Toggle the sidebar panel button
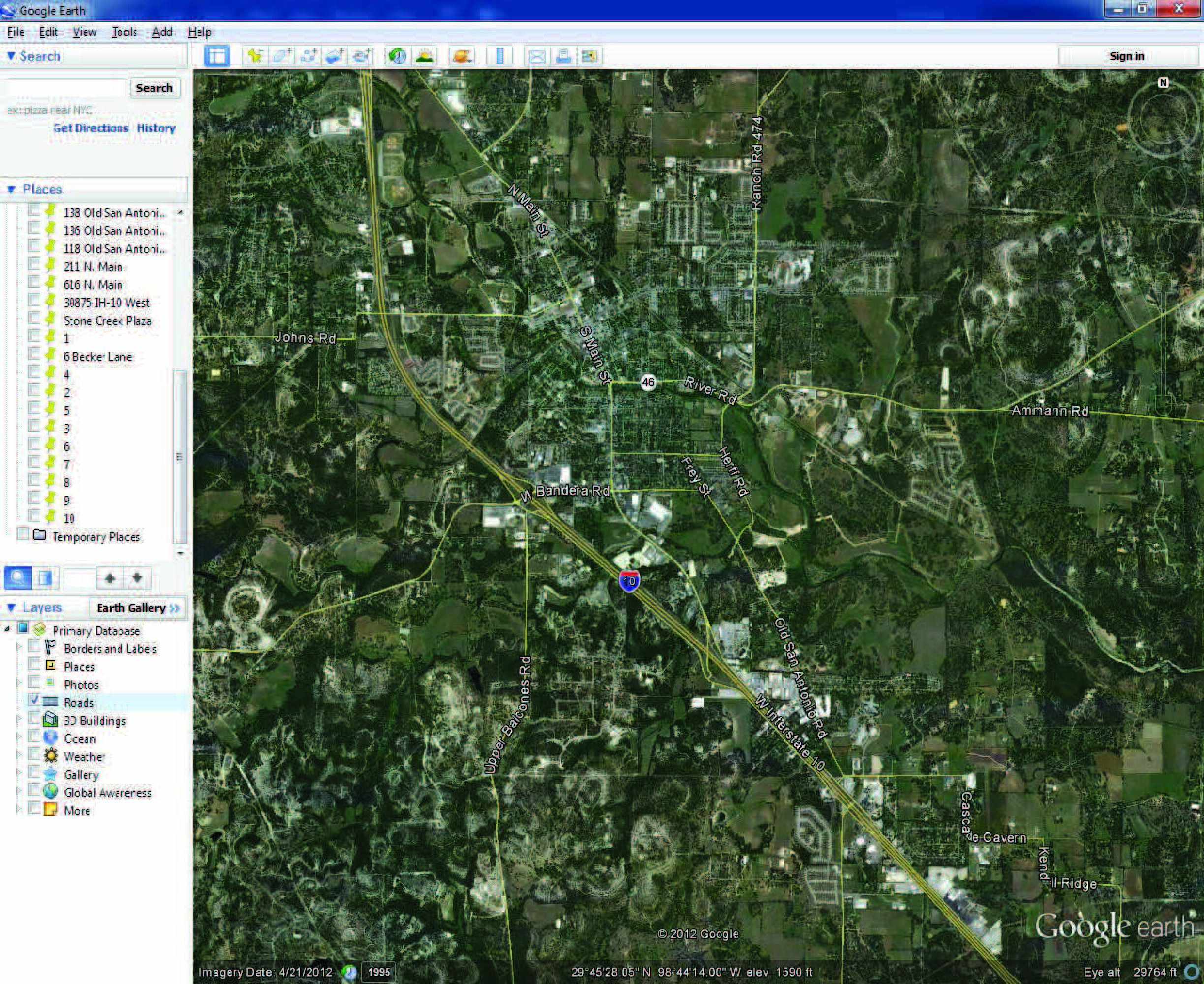 click(x=216, y=56)
